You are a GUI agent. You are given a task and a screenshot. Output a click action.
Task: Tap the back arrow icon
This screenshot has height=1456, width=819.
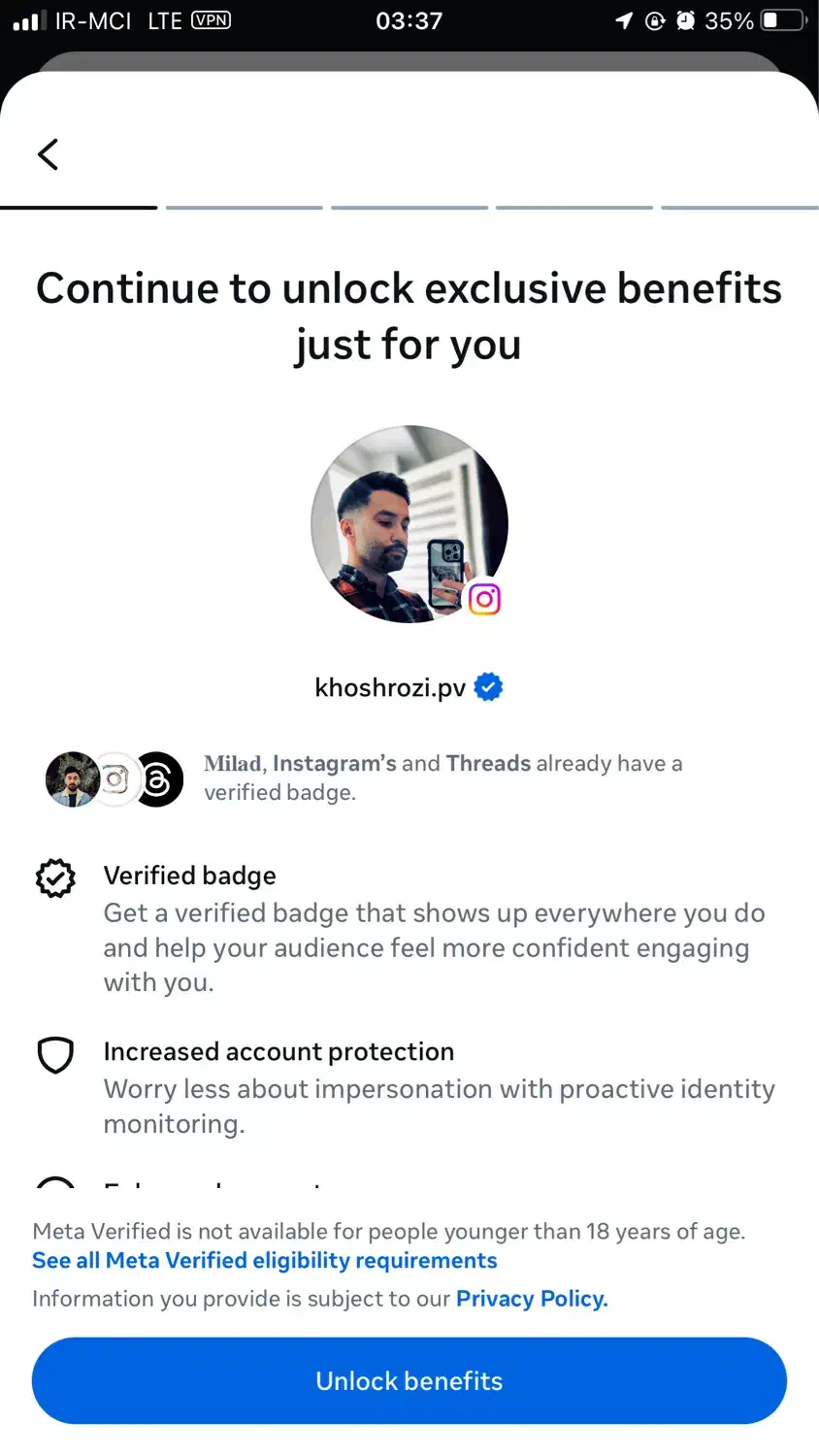click(x=48, y=154)
